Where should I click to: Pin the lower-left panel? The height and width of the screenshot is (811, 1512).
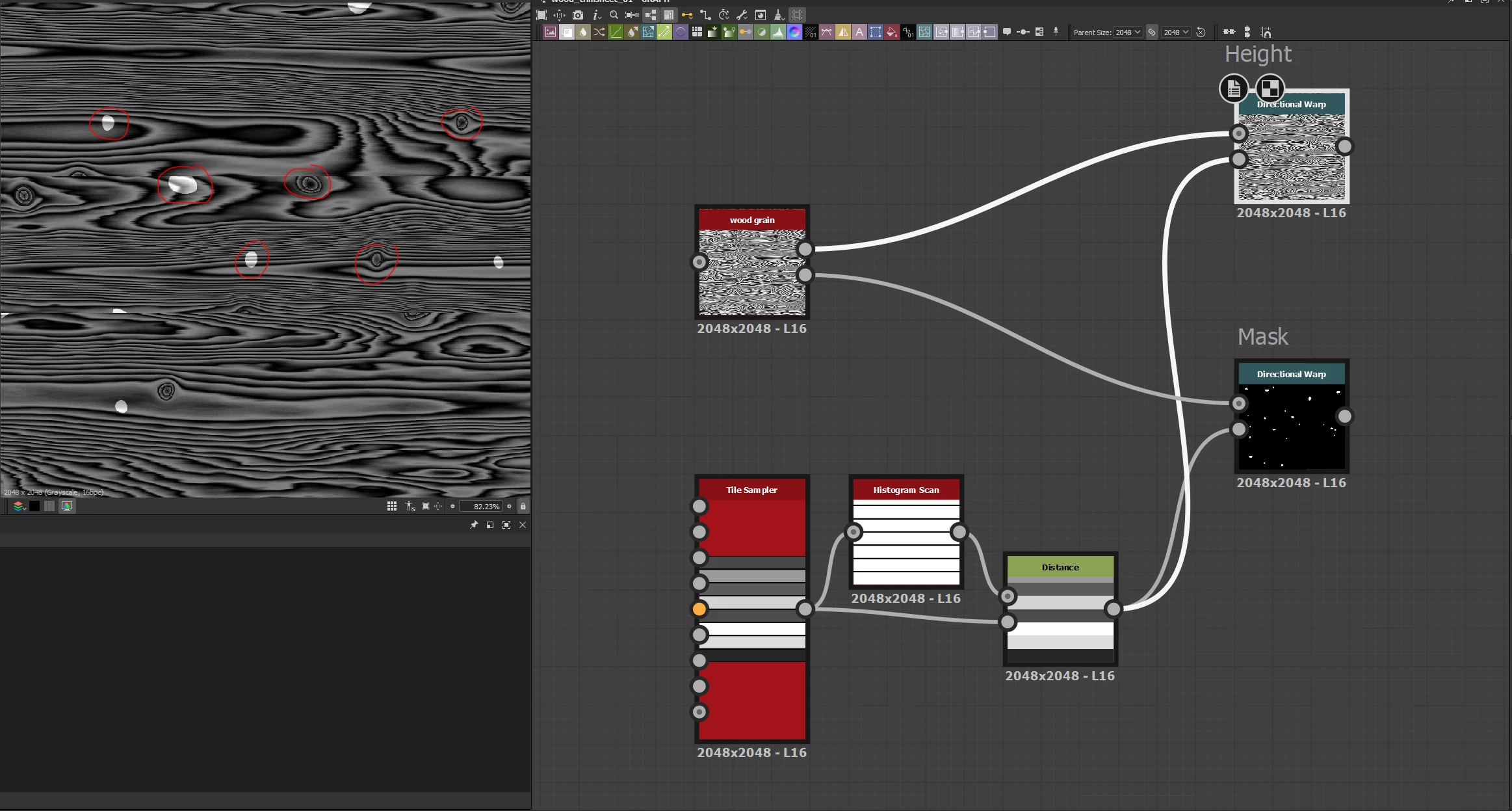coord(474,525)
